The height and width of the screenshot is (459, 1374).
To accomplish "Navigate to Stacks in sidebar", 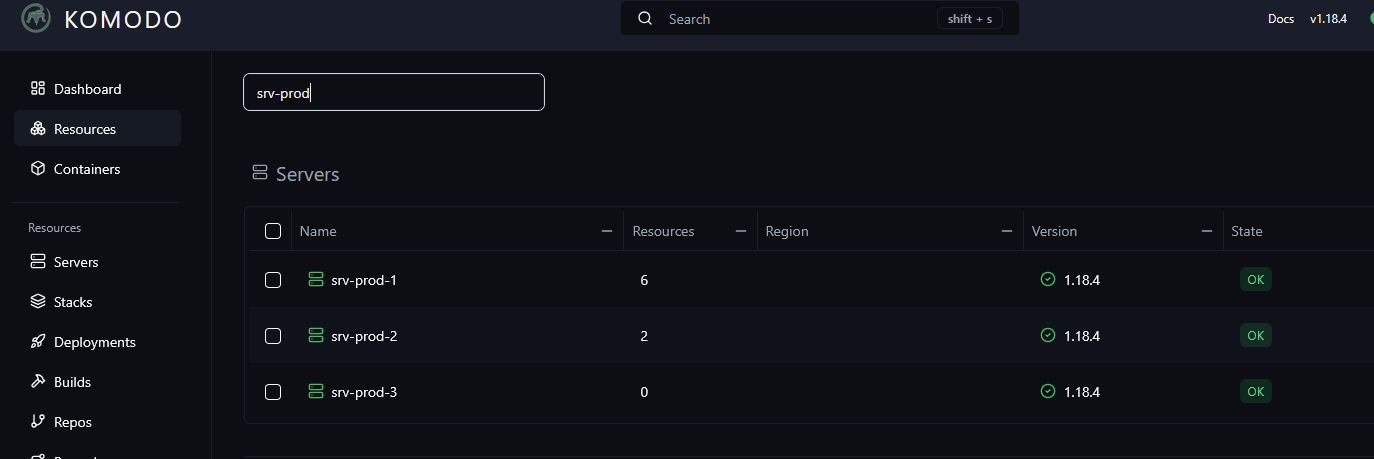I will (97, 302).
